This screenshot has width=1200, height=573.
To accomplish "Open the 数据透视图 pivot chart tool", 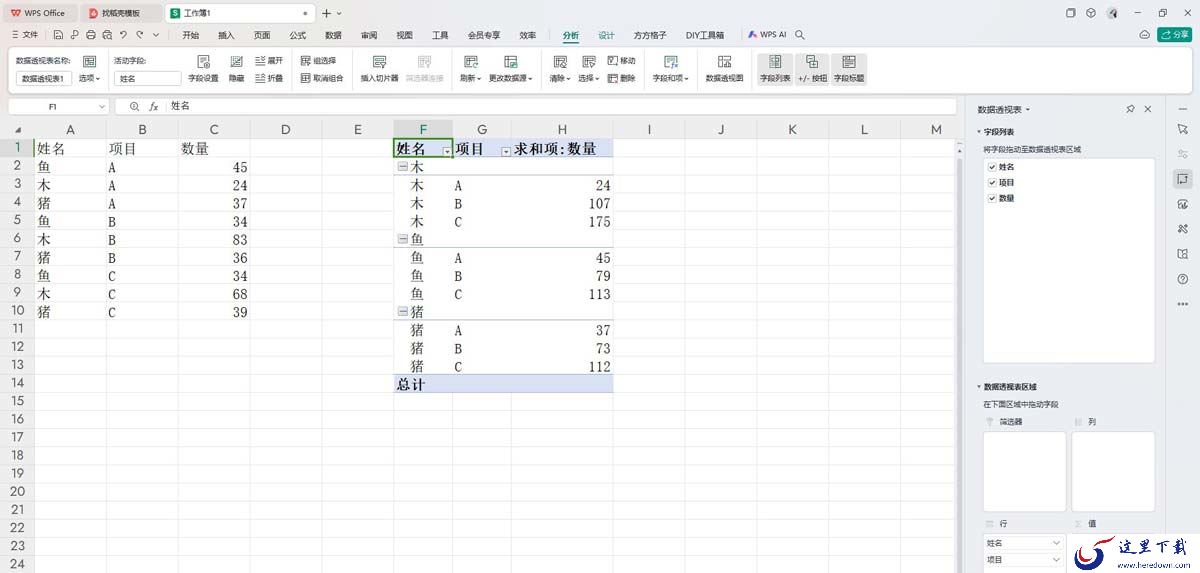I will tap(724, 68).
